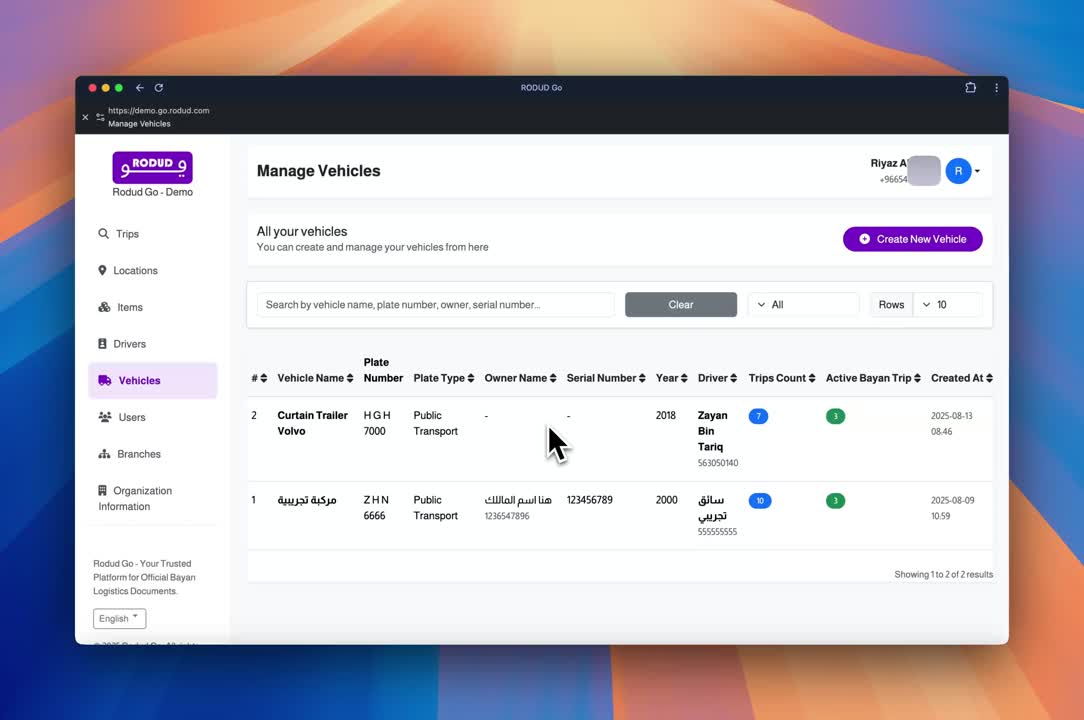Click driver name سائق تجريبي
The width and height of the screenshot is (1084, 720).
[x=712, y=508]
